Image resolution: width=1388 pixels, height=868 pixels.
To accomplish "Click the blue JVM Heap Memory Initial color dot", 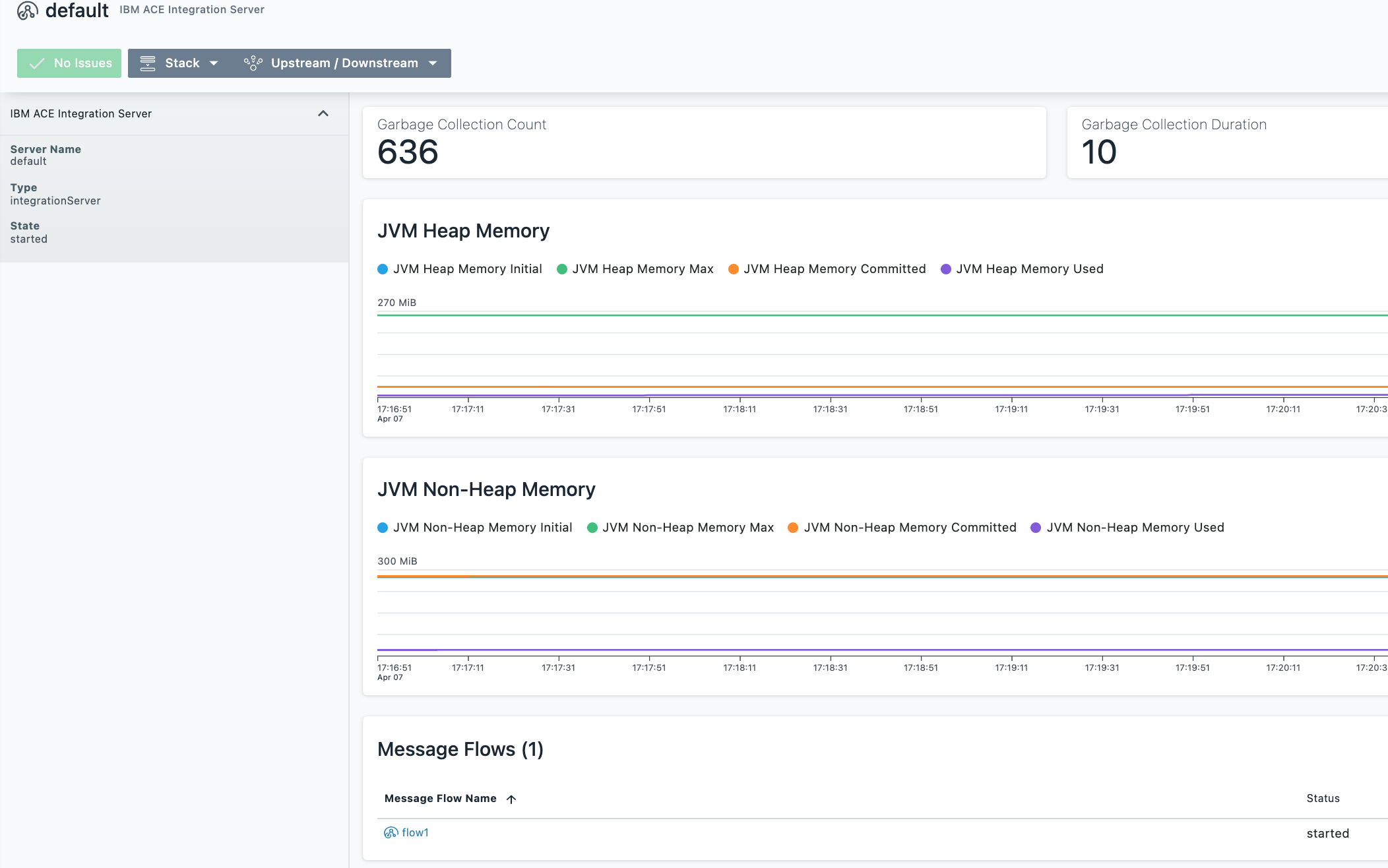I will tap(383, 269).
